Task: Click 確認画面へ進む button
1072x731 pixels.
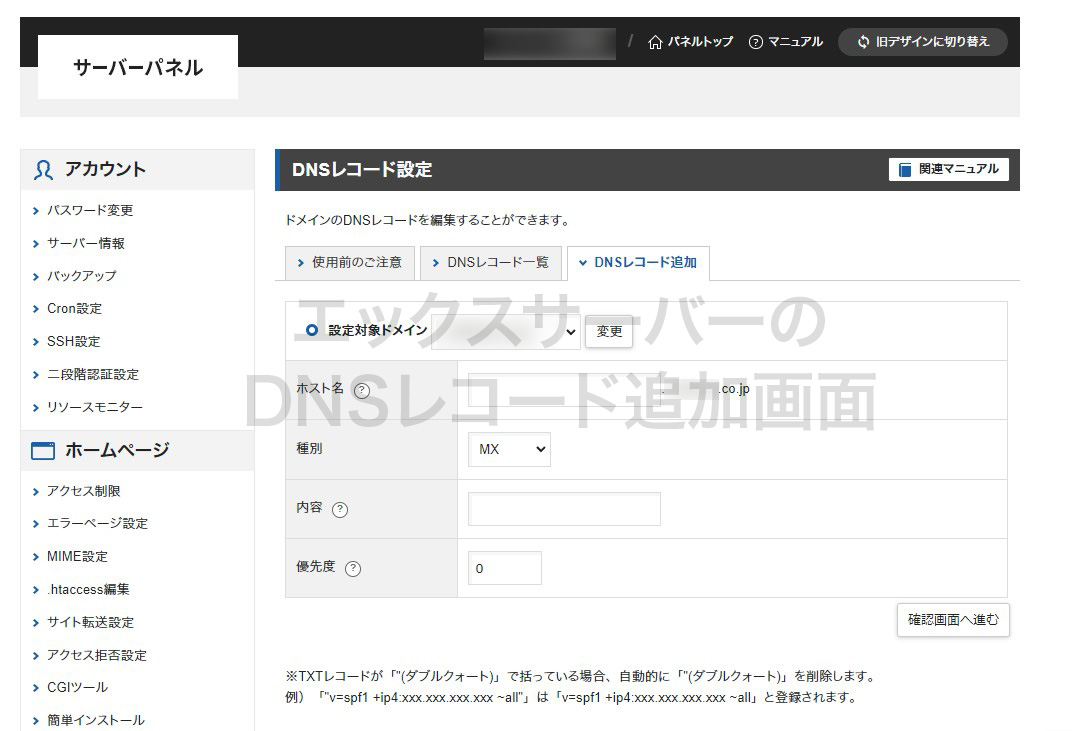Action: 953,620
